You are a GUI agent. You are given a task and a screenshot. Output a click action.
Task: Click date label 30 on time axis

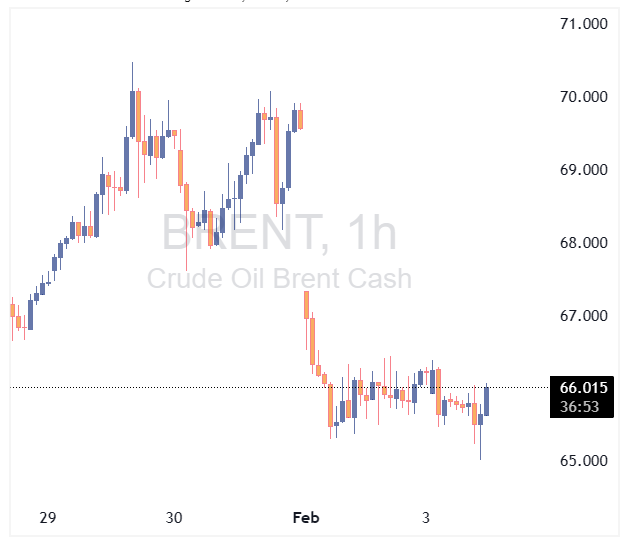[x=174, y=518]
